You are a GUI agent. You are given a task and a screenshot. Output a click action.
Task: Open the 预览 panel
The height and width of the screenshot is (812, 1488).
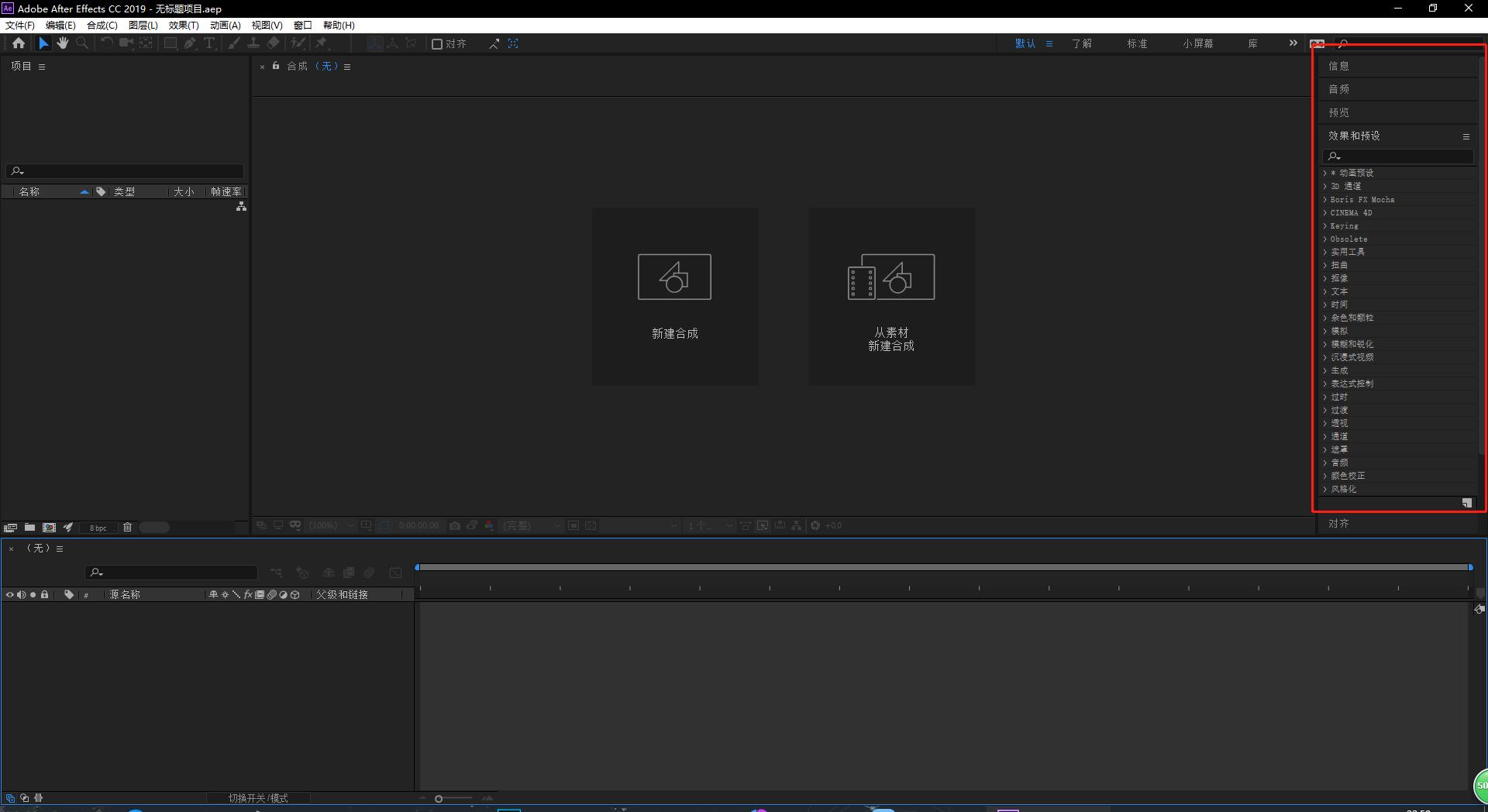click(1338, 112)
